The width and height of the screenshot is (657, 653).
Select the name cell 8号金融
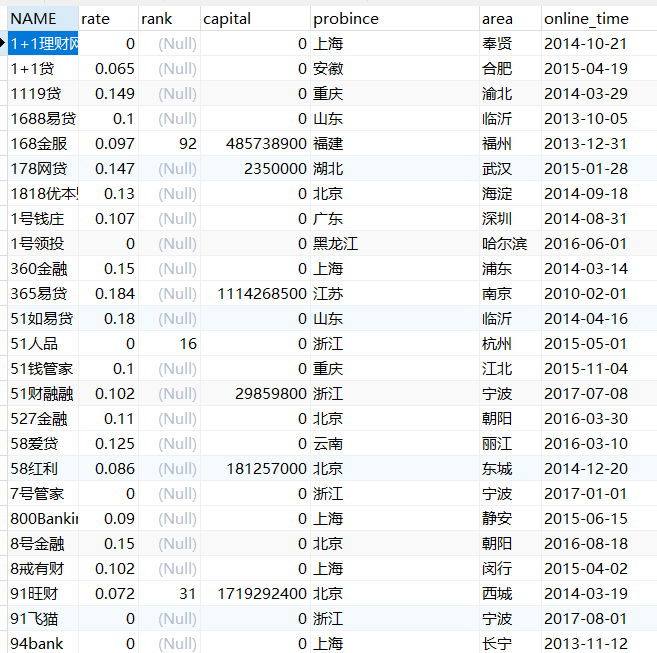click(43, 544)
